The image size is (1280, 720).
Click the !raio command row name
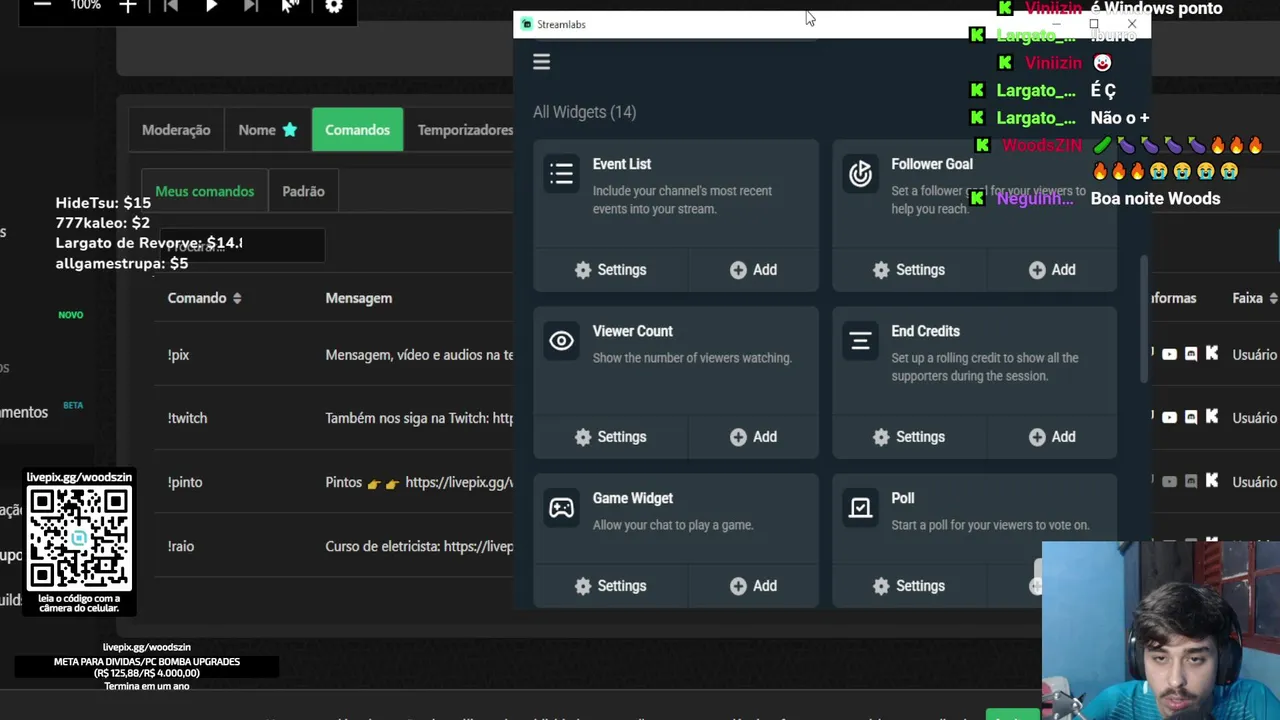[181, 546]
